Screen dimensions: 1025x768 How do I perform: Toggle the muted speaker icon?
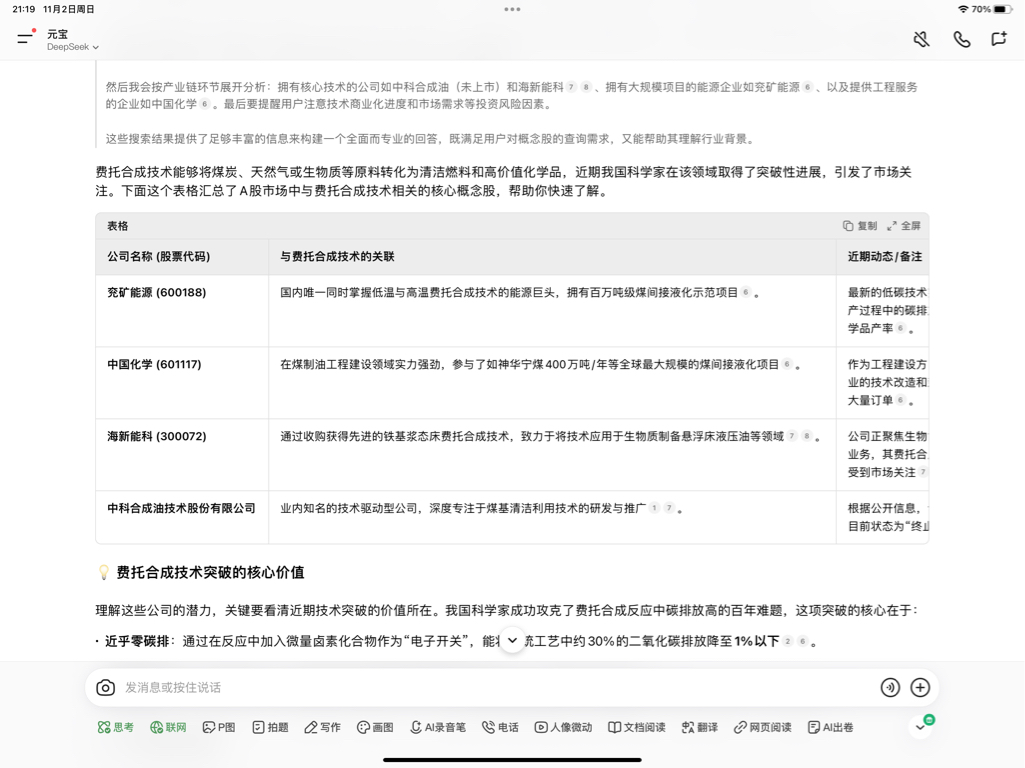[921, 39]
